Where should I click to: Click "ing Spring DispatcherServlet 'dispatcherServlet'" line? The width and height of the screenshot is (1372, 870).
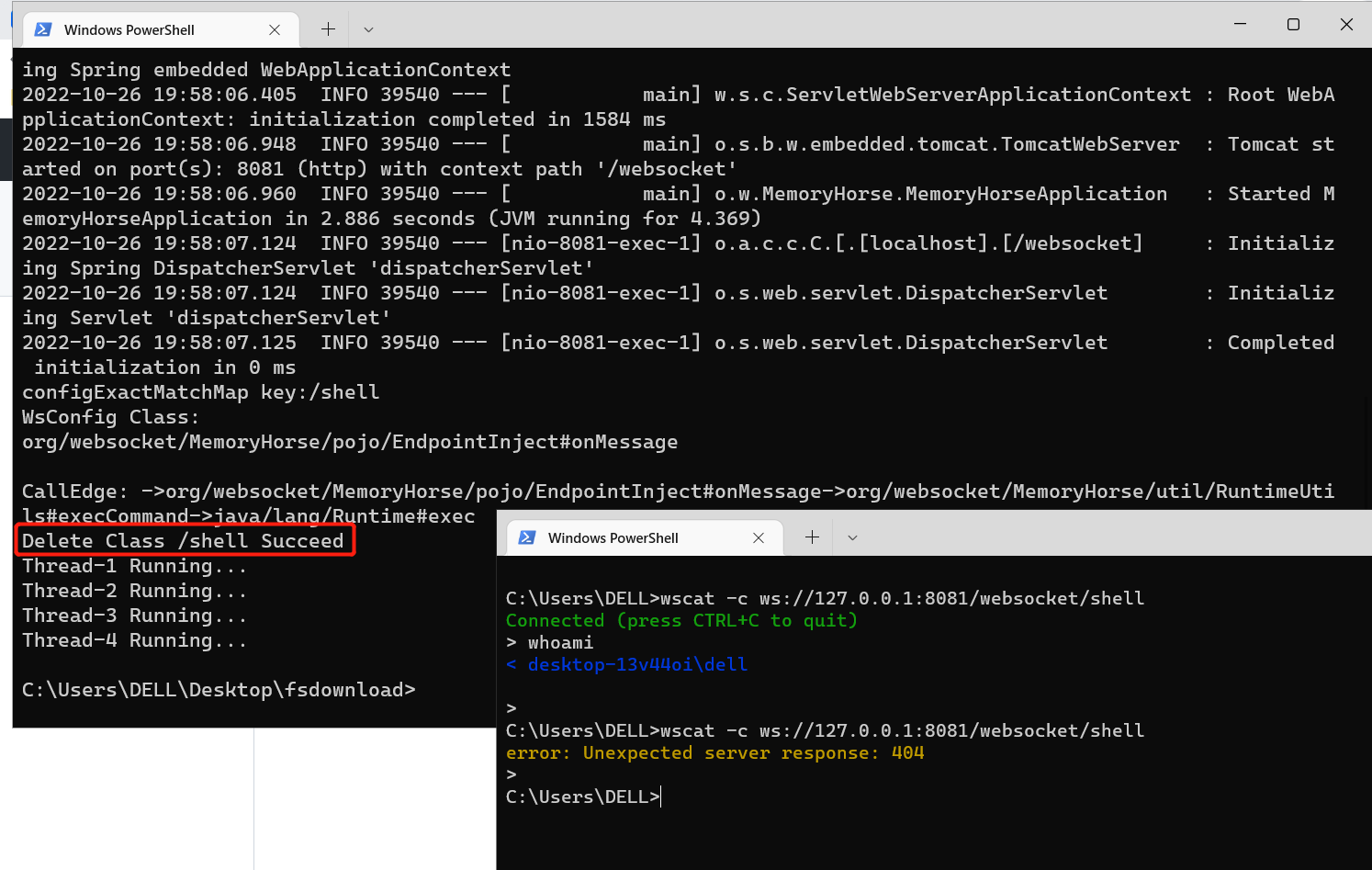(308, 268)
